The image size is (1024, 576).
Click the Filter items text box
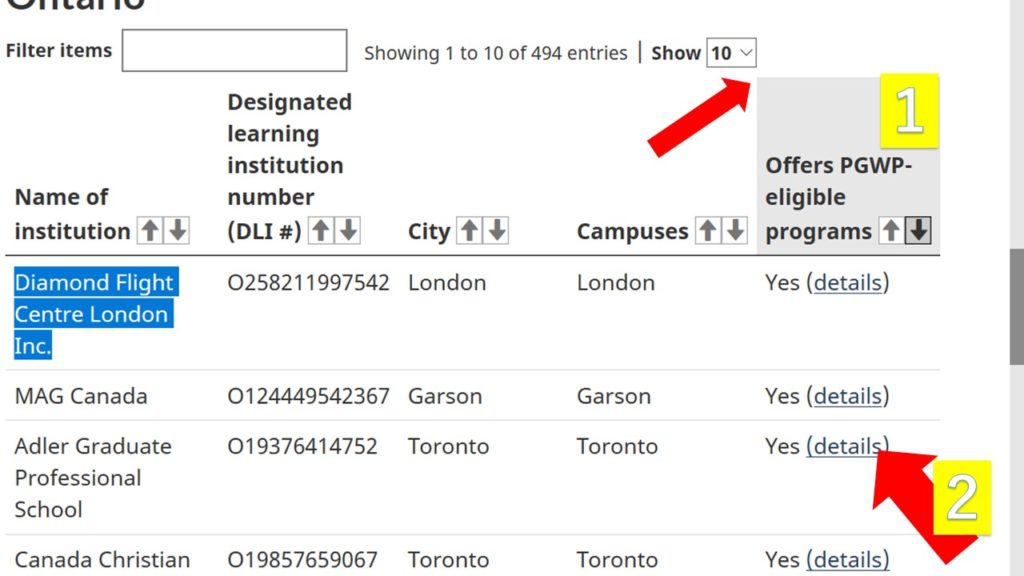coord(234,50)
